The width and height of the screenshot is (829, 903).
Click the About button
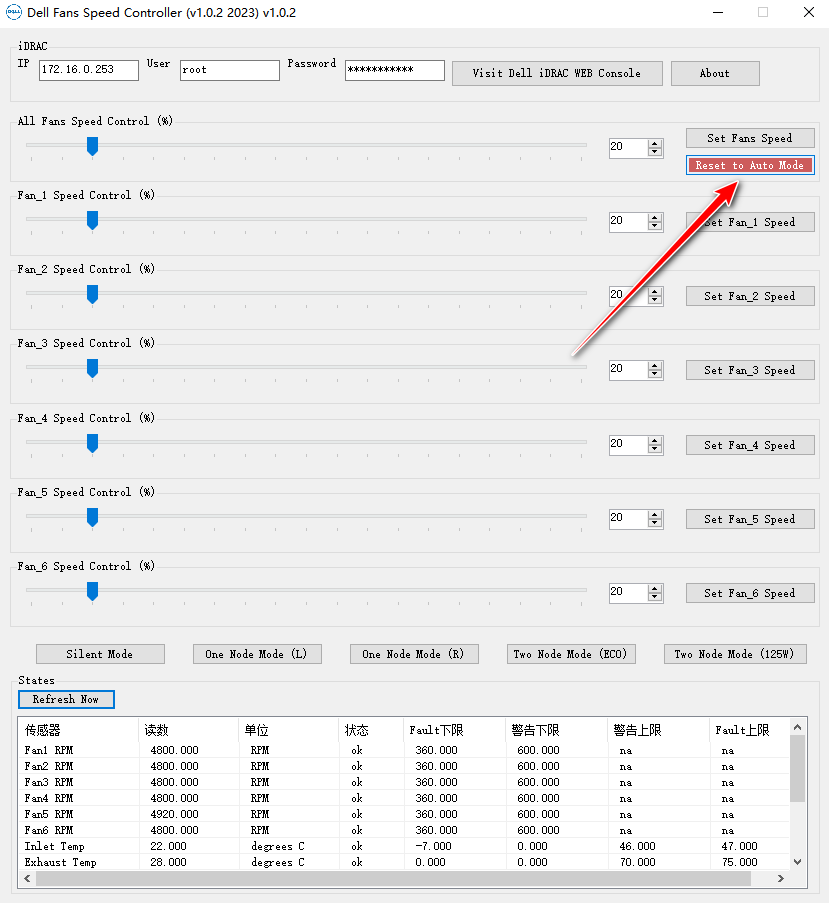tap(715, 74)
